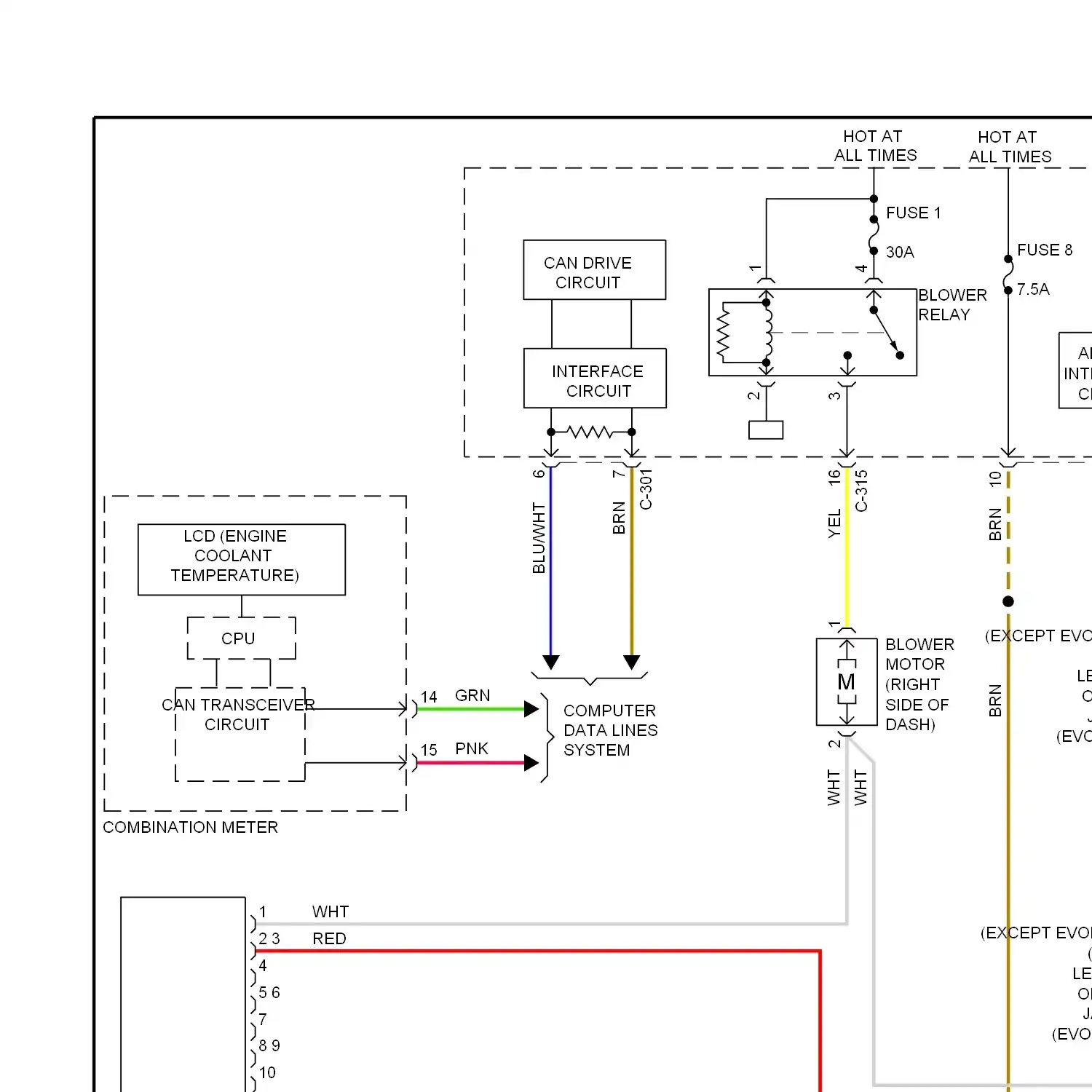1092x1092 pixels.
Task: Click the 7.5A fuse rating
Action: [1033, 290]
